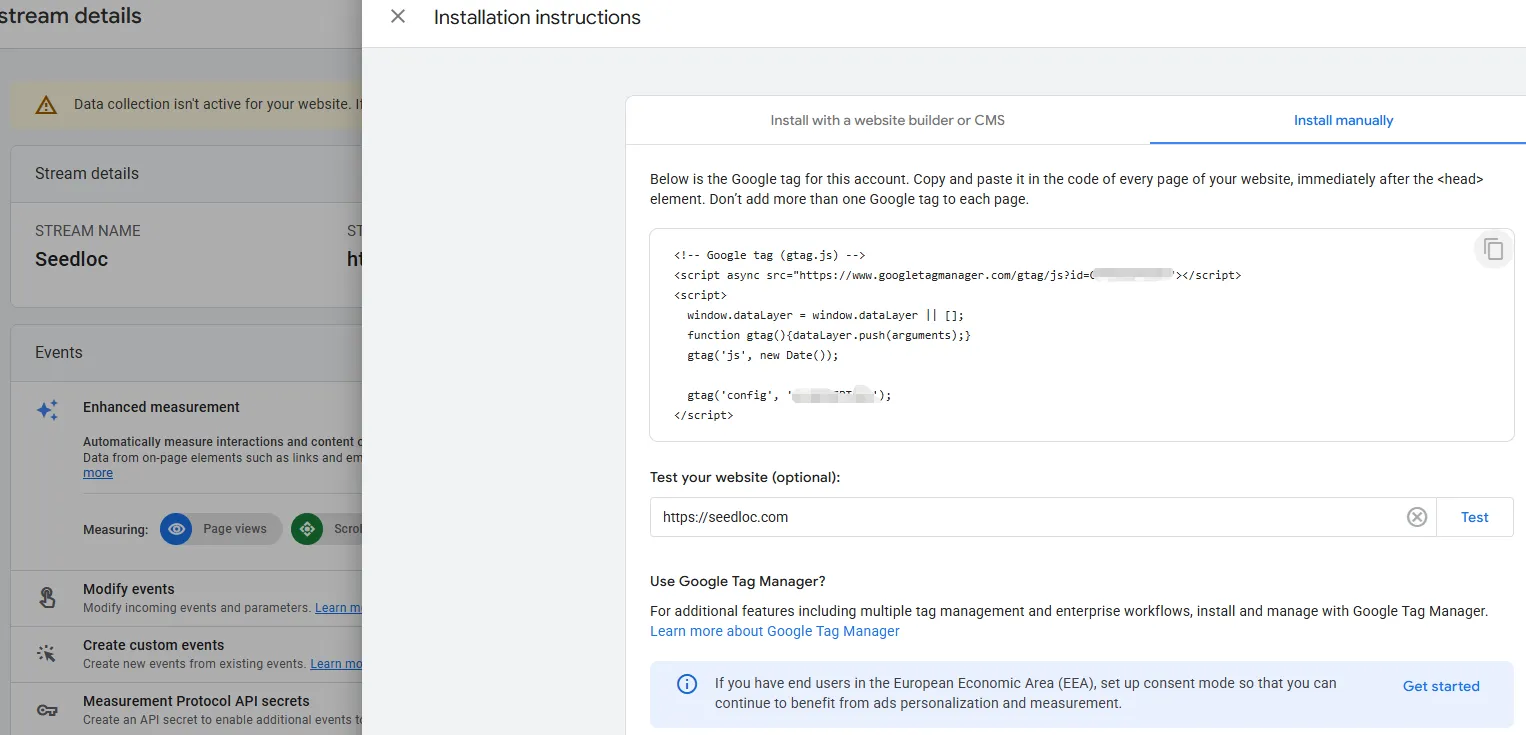Click the Modify events touch icon

(x=47, y=598)
